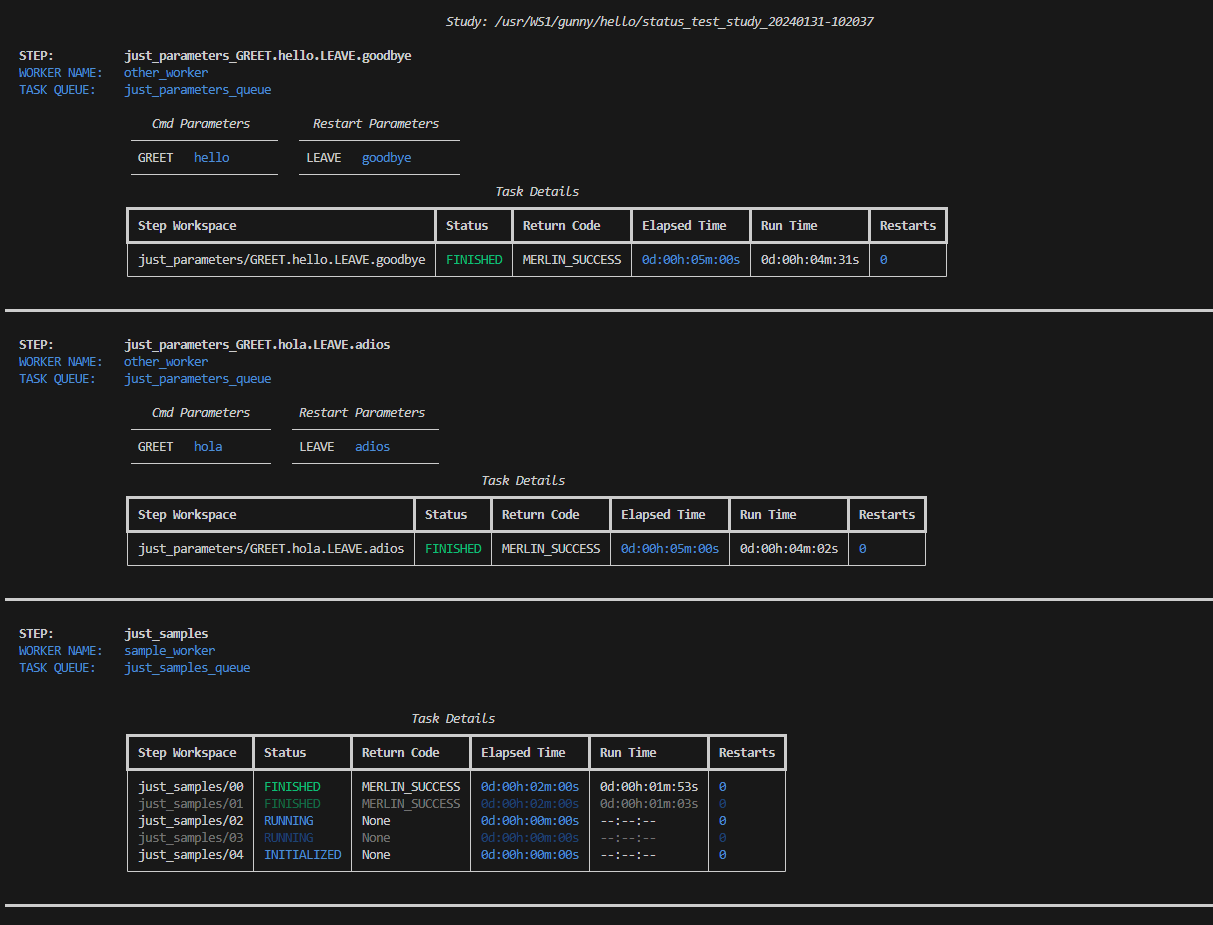Screen dimensions: 1213x925
Task: Click 'Status' header in the just_samples table
Action: (285, 753)
